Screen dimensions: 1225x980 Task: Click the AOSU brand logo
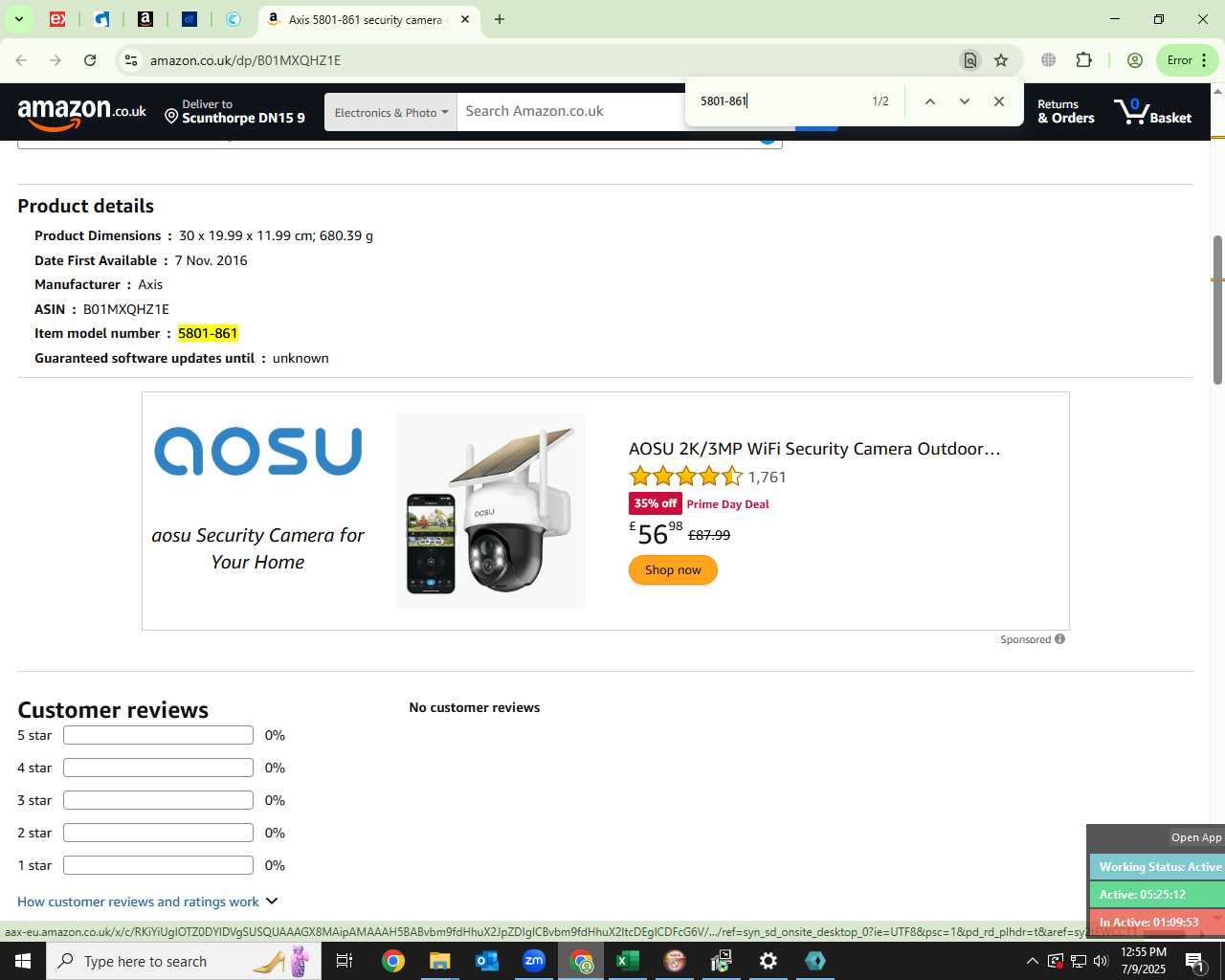click(x=258, y=452)
